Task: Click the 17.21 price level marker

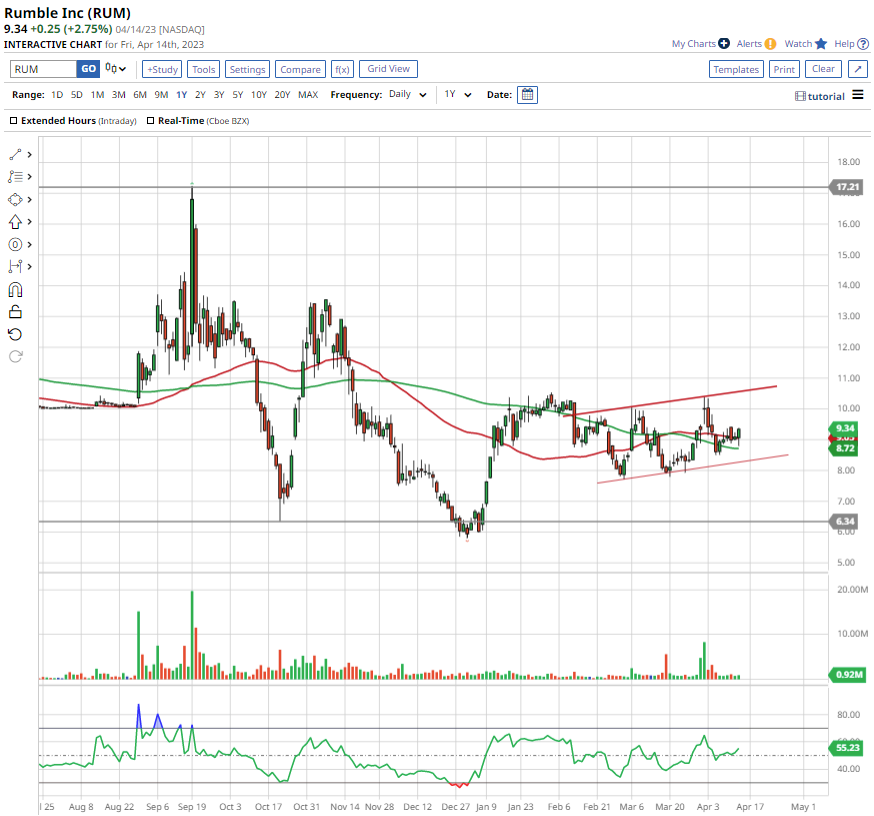Action: [846, 187]
